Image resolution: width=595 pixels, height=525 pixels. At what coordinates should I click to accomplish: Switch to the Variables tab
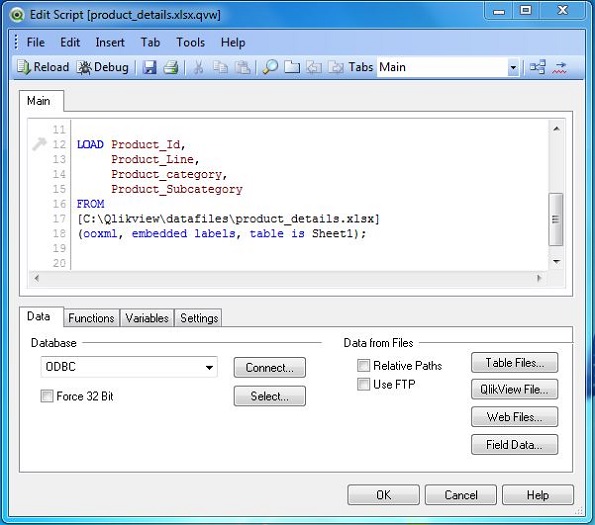coord(147,318)
